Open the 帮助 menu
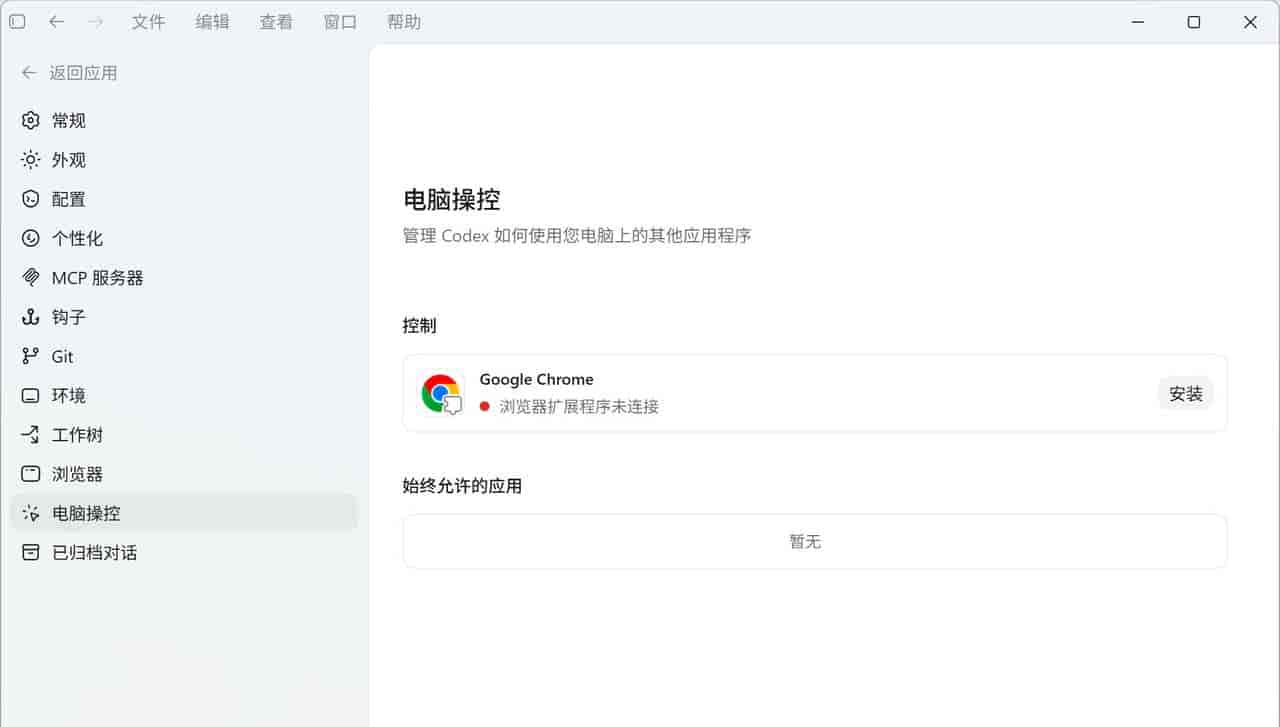Viewport: 1280px width, 727px height. (404, 21)
